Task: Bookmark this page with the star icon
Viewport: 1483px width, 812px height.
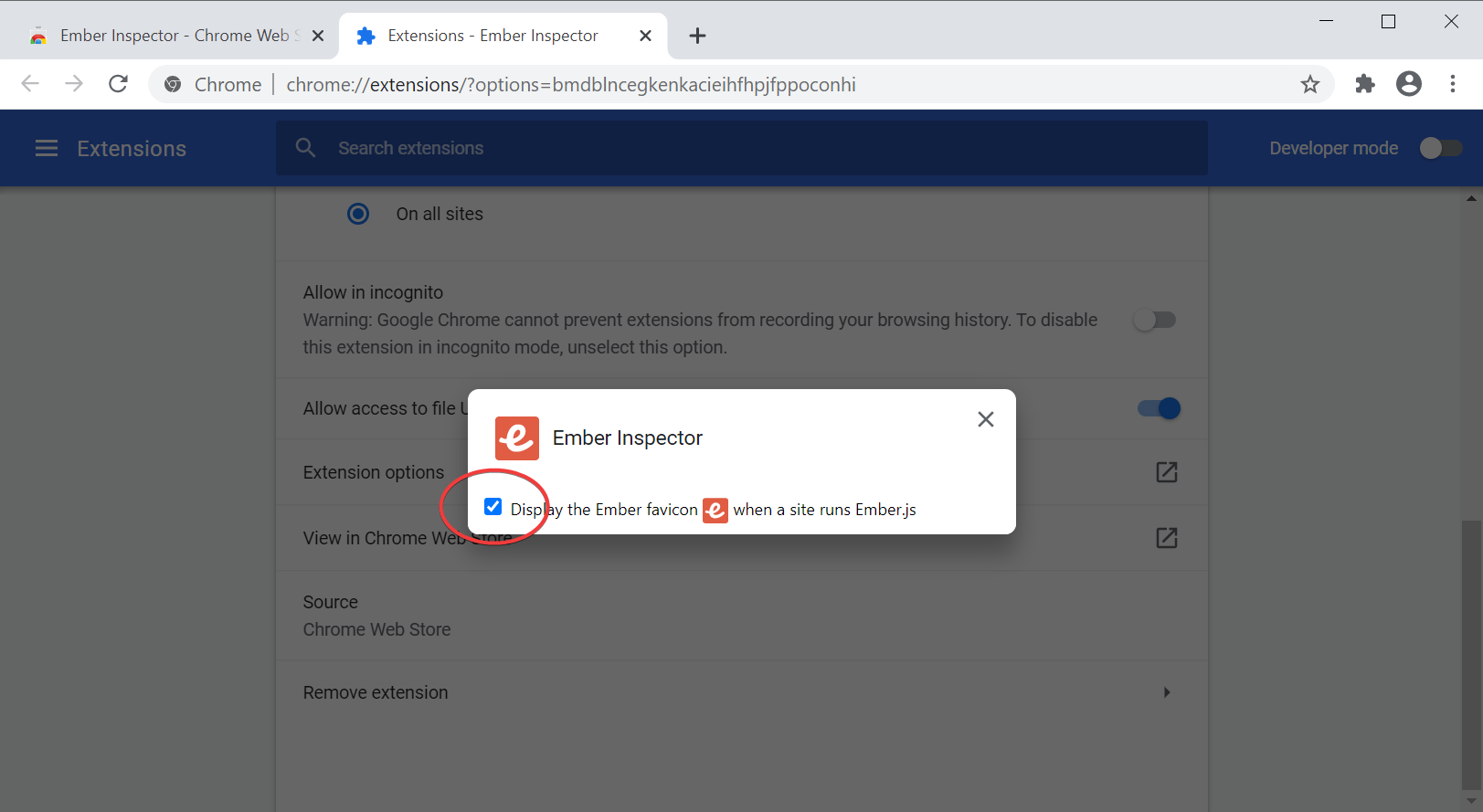Action: point(1309,84)
